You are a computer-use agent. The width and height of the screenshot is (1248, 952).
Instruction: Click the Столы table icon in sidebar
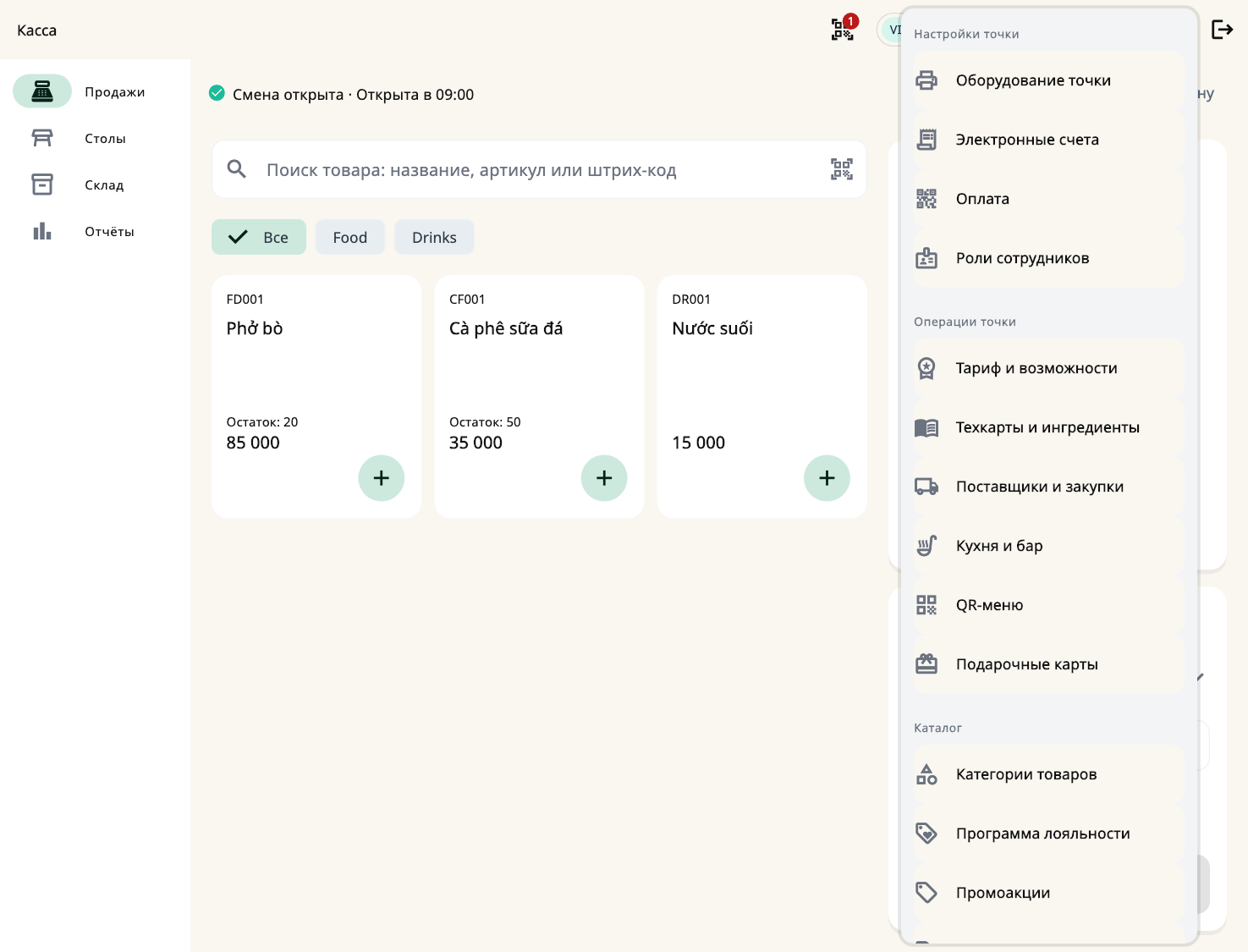pos(42,138)
